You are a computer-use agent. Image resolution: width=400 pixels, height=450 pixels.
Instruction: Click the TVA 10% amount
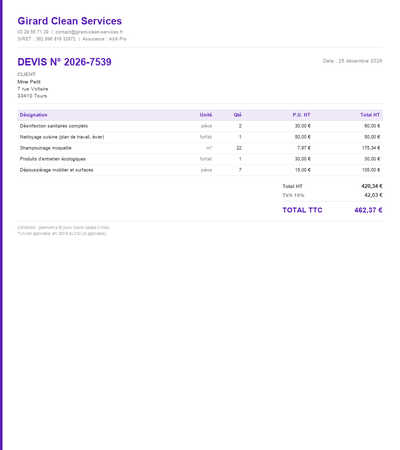tap(373, 195)
